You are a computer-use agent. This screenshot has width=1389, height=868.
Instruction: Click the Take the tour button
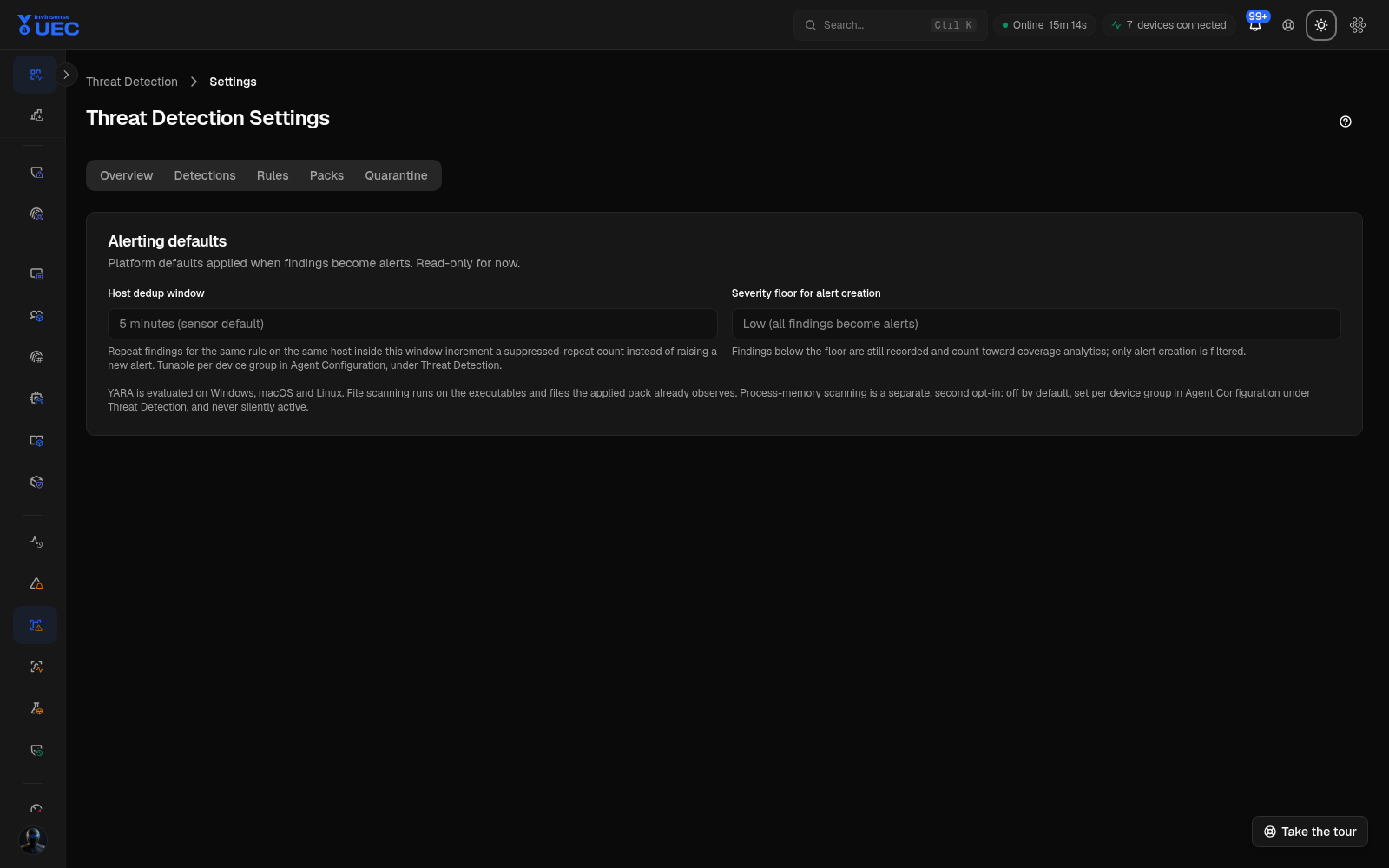[x=1310, y=832]
